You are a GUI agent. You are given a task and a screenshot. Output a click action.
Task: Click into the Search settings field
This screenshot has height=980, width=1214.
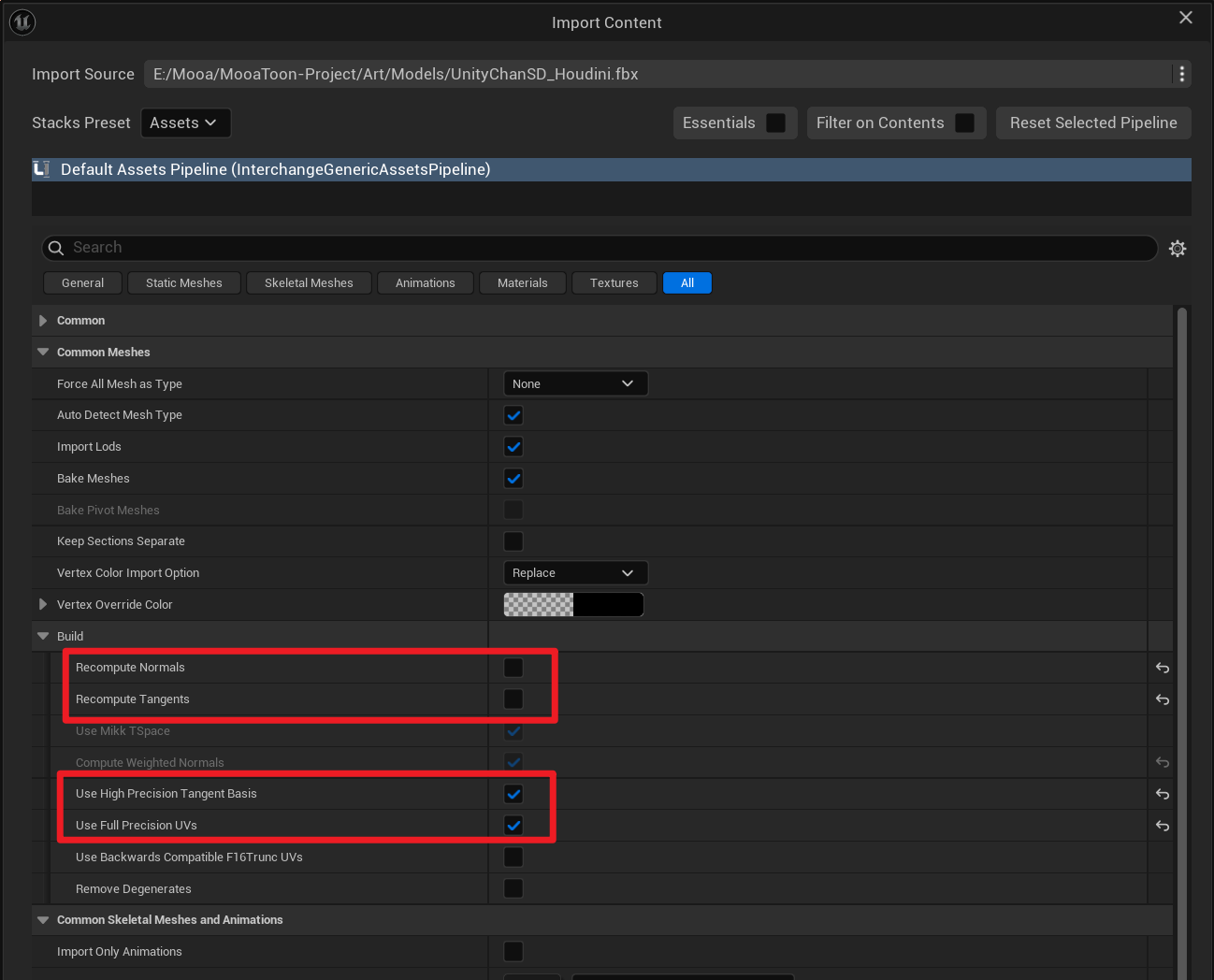(x=599, y=248)
